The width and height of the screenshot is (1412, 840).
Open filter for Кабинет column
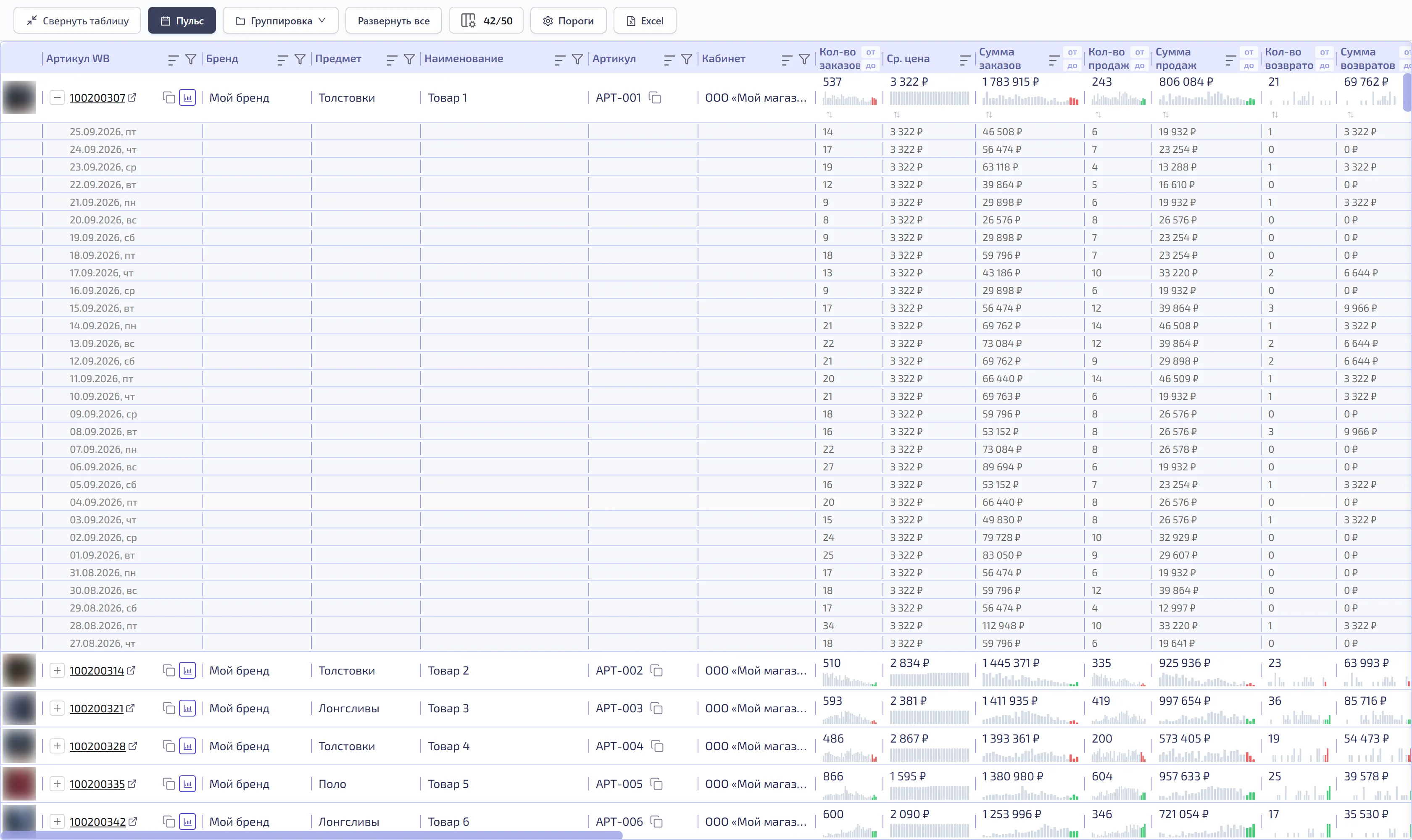pos(804,59)
